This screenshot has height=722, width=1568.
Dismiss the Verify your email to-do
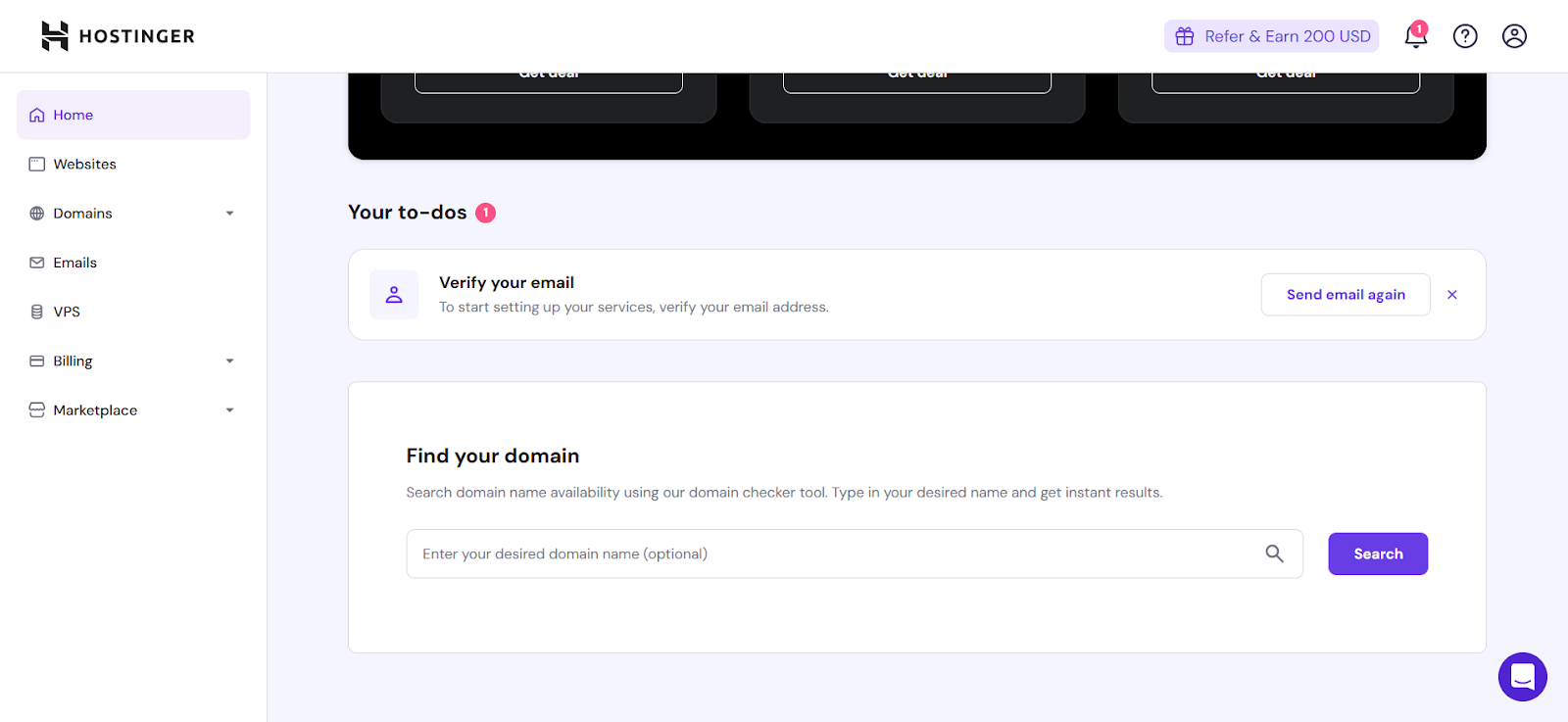tap(1452, 295)
